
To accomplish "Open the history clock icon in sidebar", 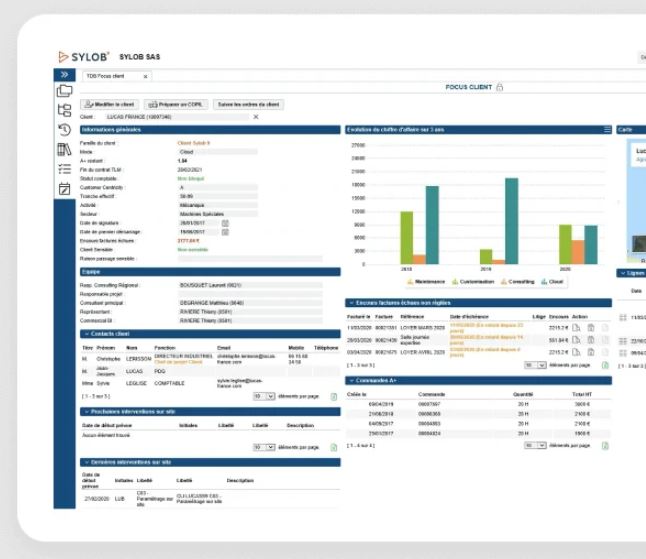I will click(x=64, y=129).
